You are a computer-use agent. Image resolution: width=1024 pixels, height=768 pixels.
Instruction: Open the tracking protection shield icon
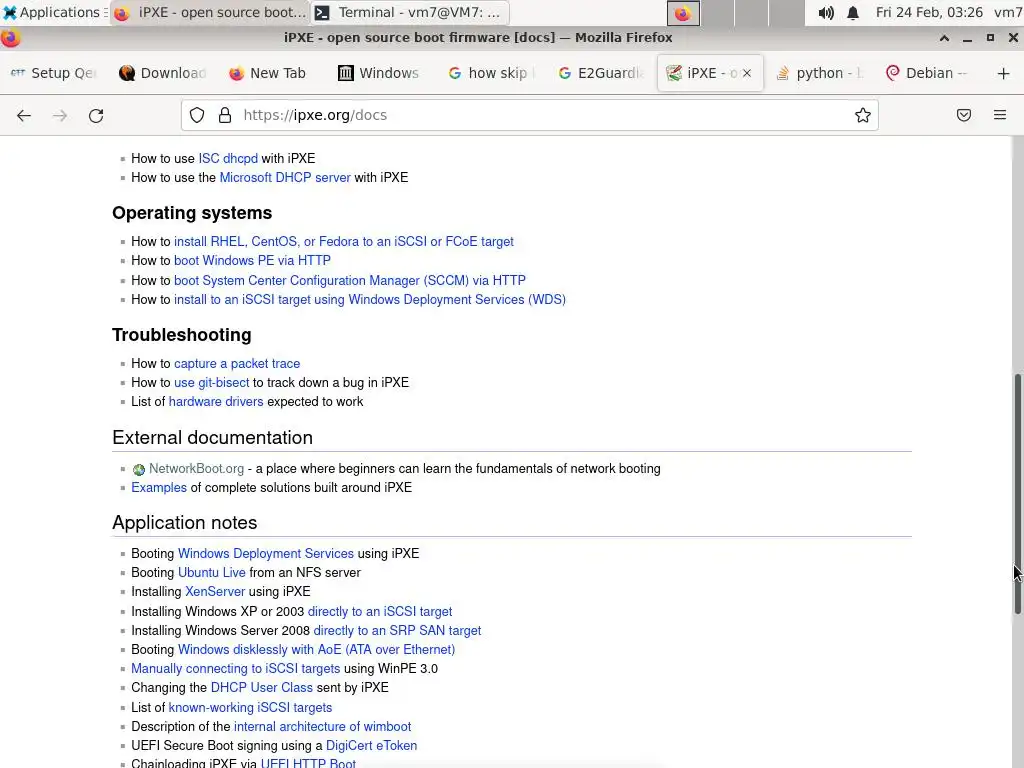point(197,115)
